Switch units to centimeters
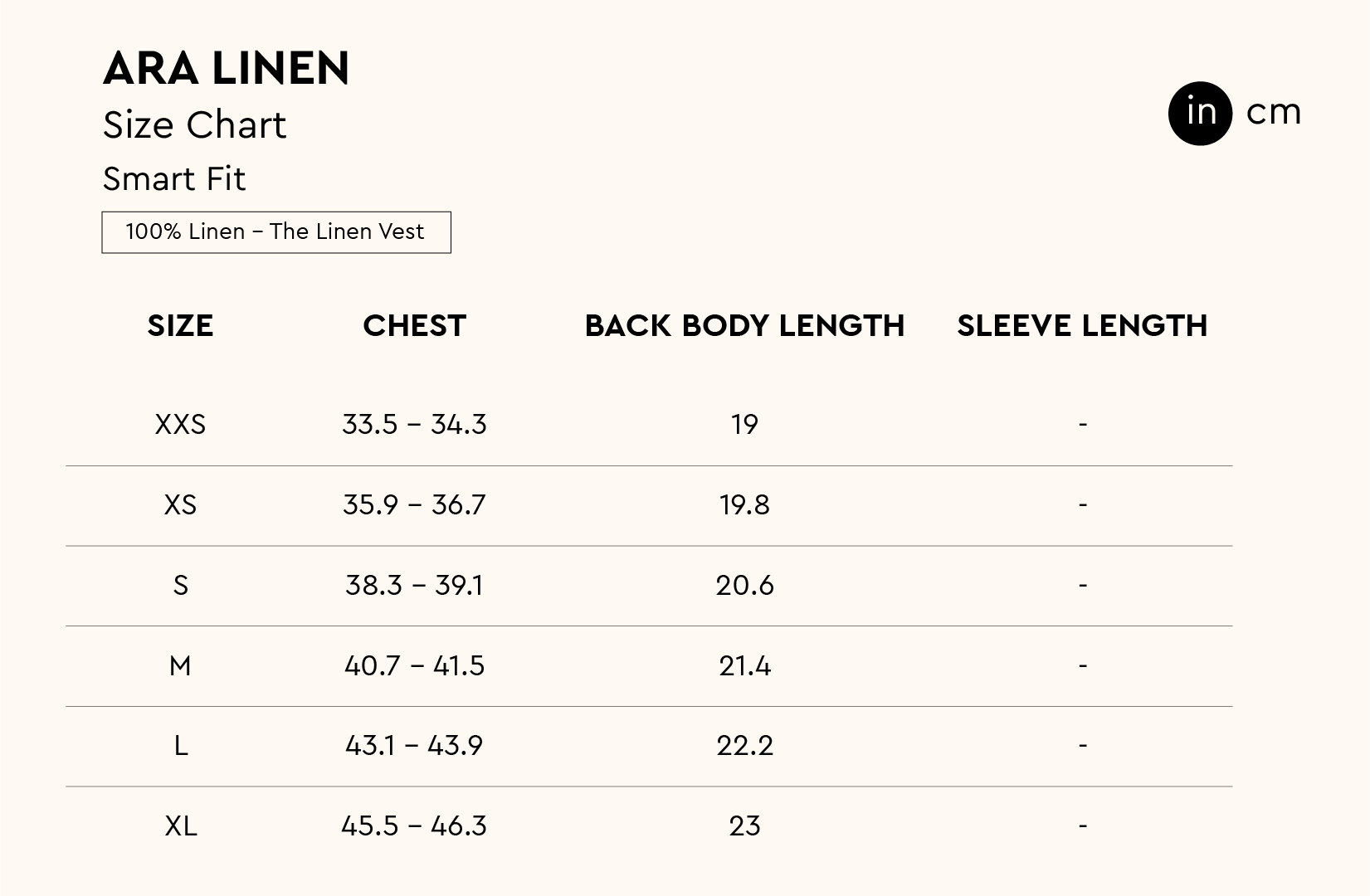 (1273, 113)
